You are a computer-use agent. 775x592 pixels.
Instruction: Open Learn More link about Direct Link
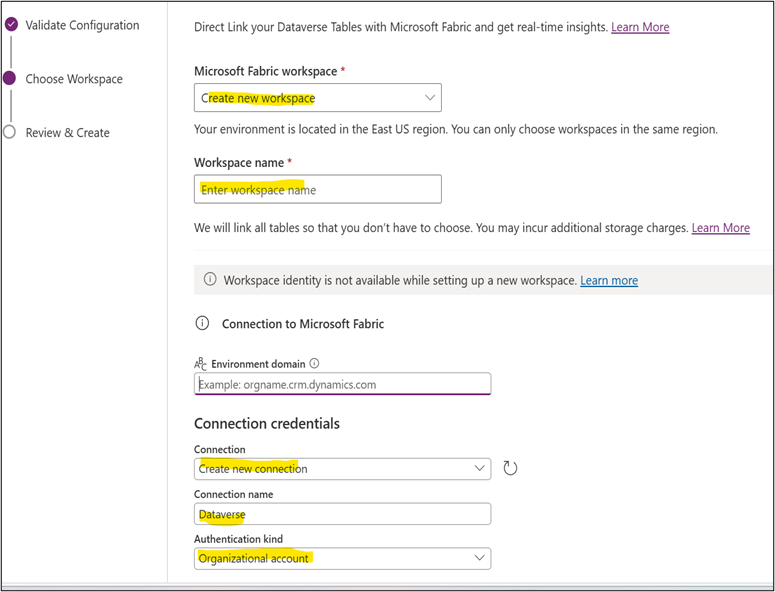click(x=640, y=27)
